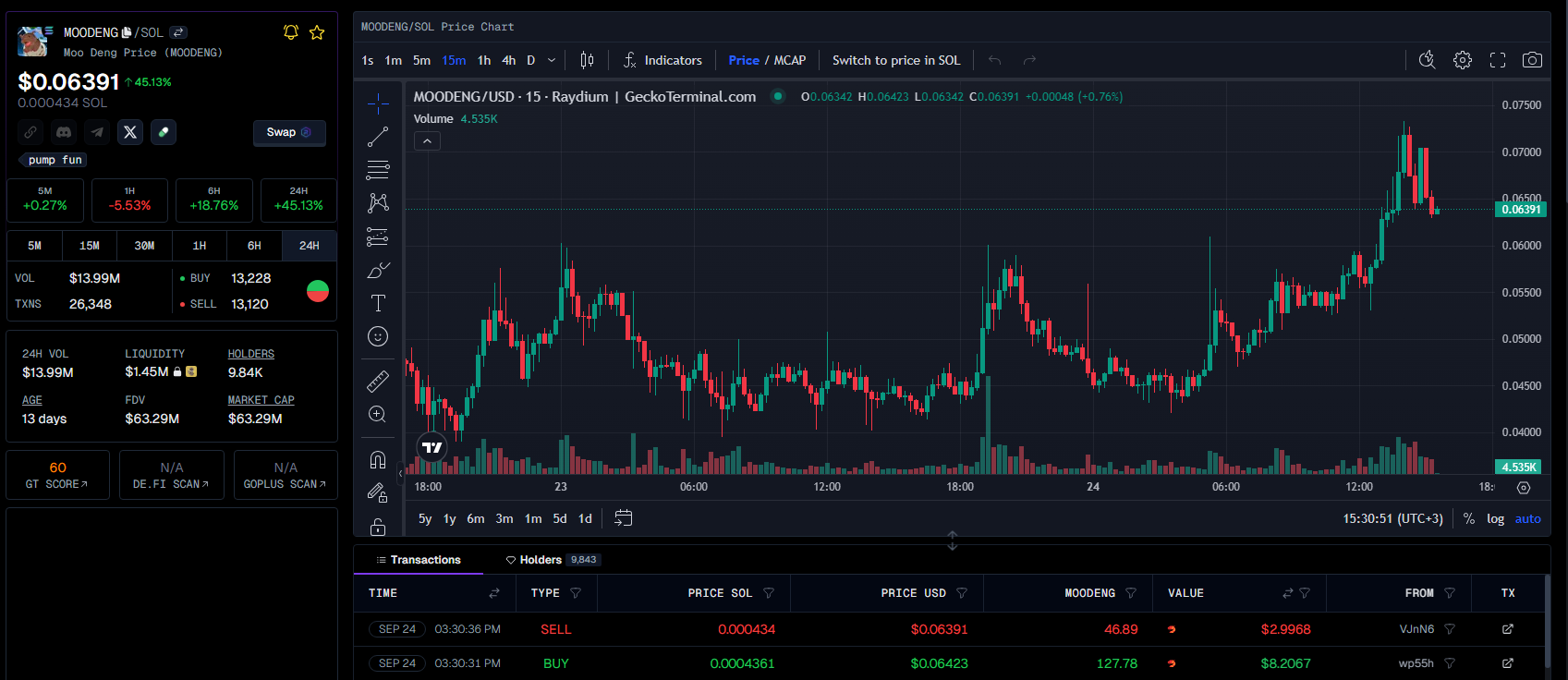Take a chart snapshot with camera icon
The width and height of the screenshot is (1568, 680).
pos(1532,60)
